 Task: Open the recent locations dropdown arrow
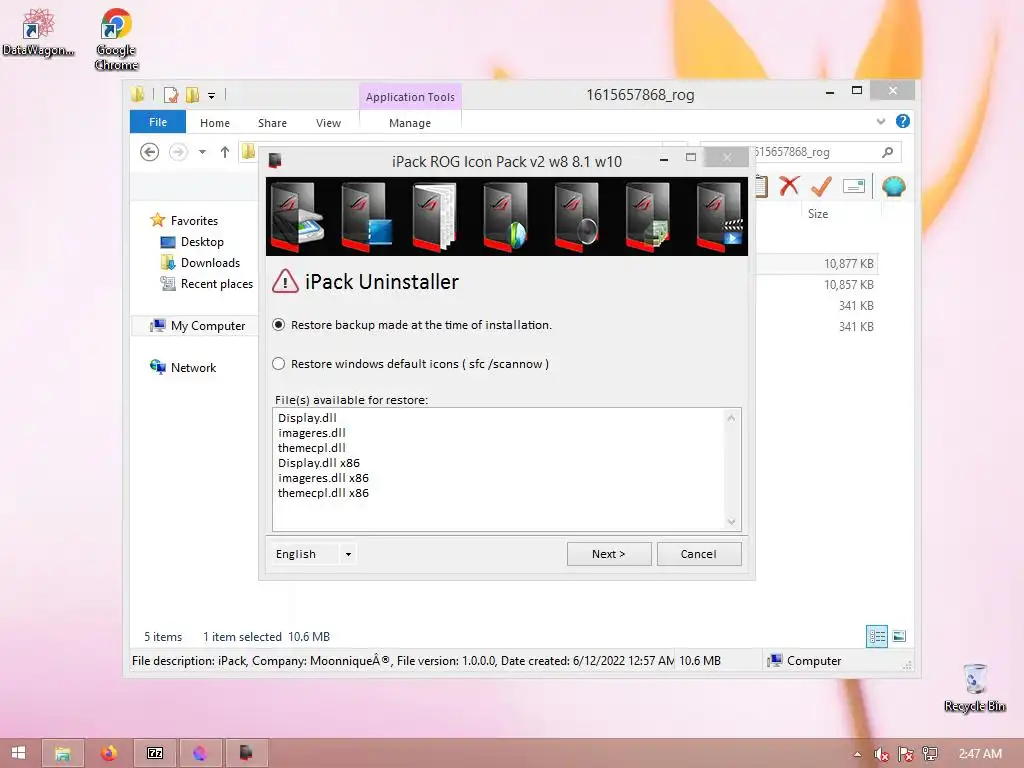(x=202, y=152)
